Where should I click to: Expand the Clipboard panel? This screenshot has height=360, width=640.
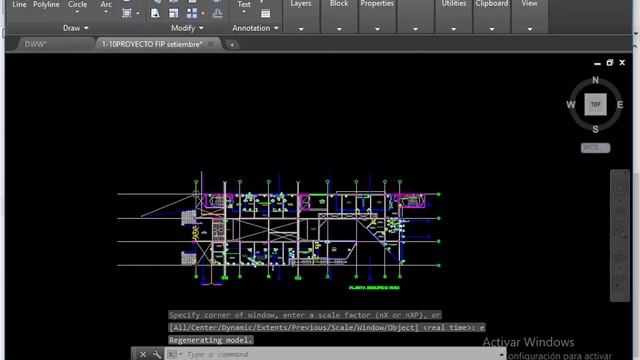pyautogui.click(x=492, y=29)
